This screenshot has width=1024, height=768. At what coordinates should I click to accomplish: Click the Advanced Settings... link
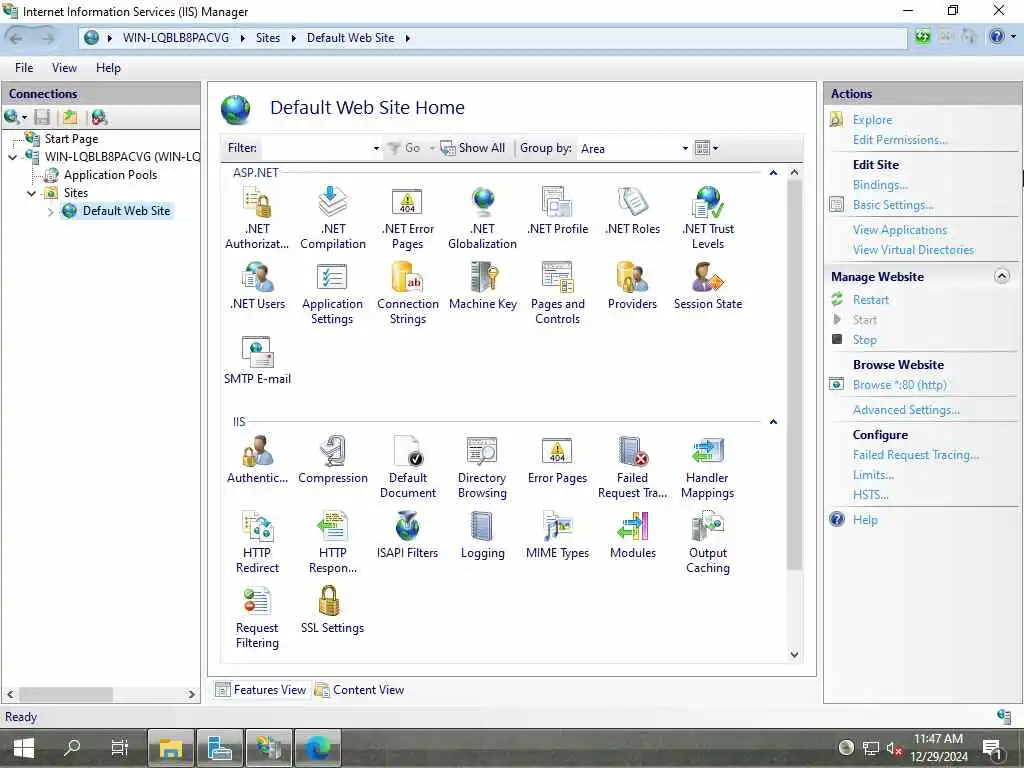906,410
